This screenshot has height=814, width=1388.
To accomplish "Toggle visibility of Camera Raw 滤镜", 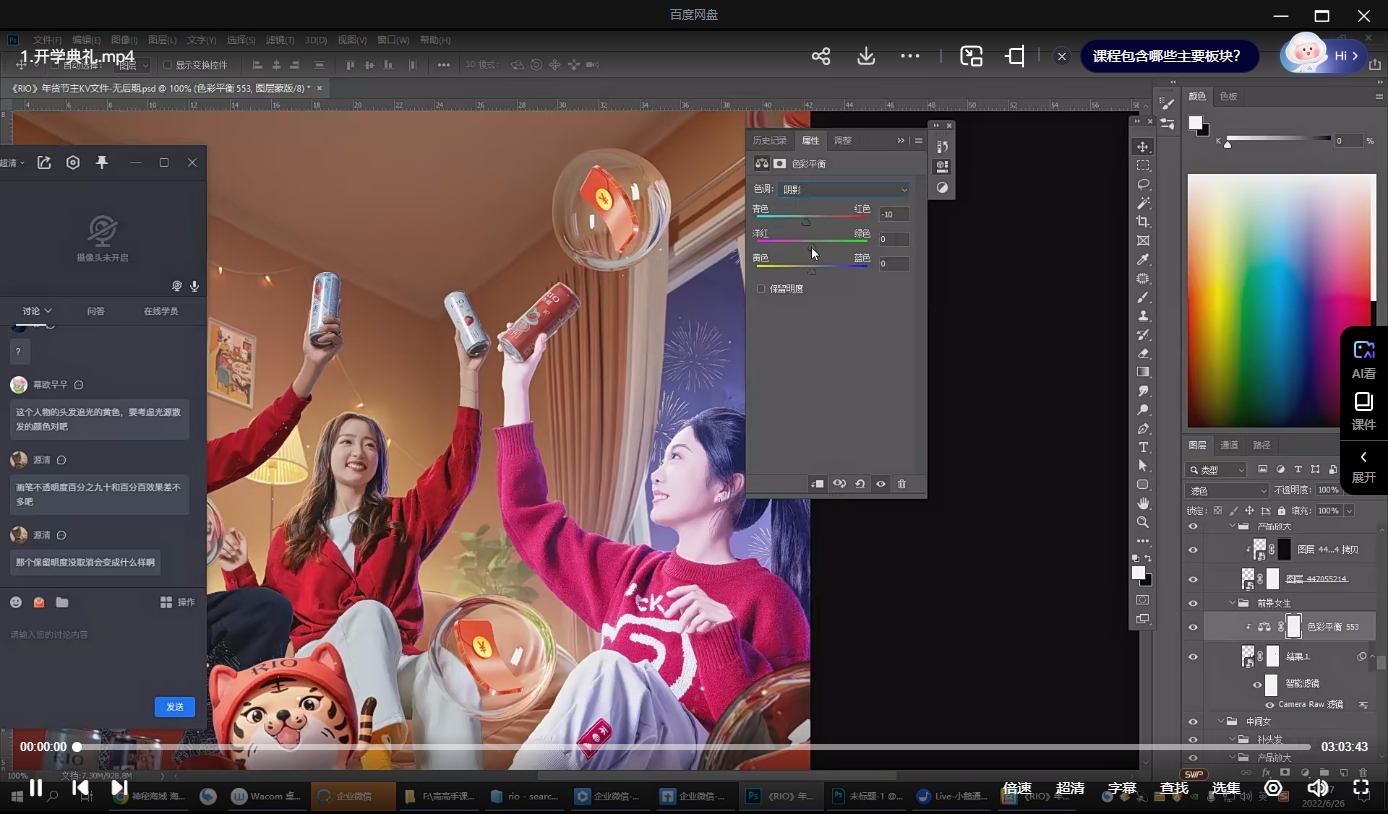I will pyautogui.click(x=1270, y=705).
